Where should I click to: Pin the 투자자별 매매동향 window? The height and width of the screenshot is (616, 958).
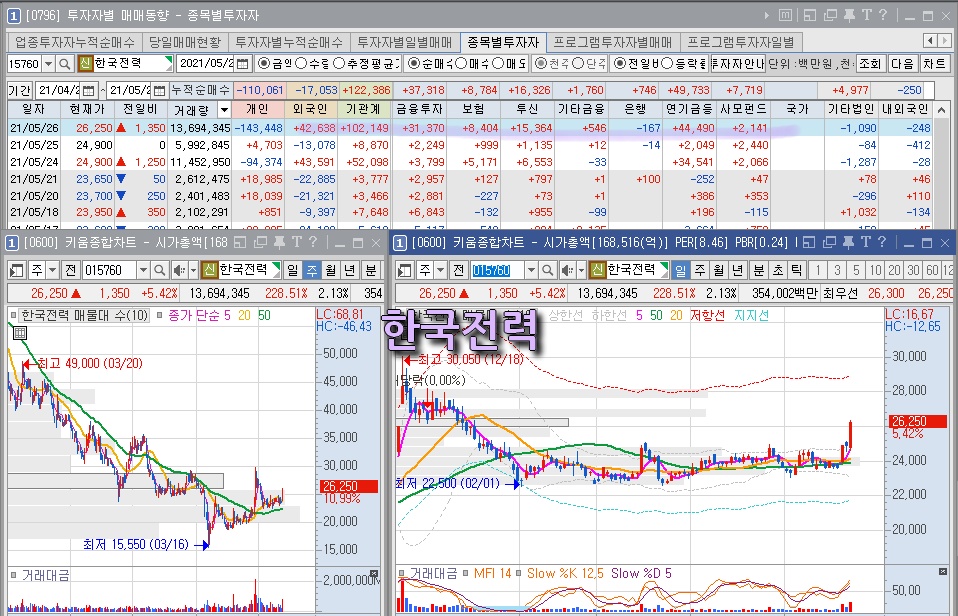coord(849,16)
